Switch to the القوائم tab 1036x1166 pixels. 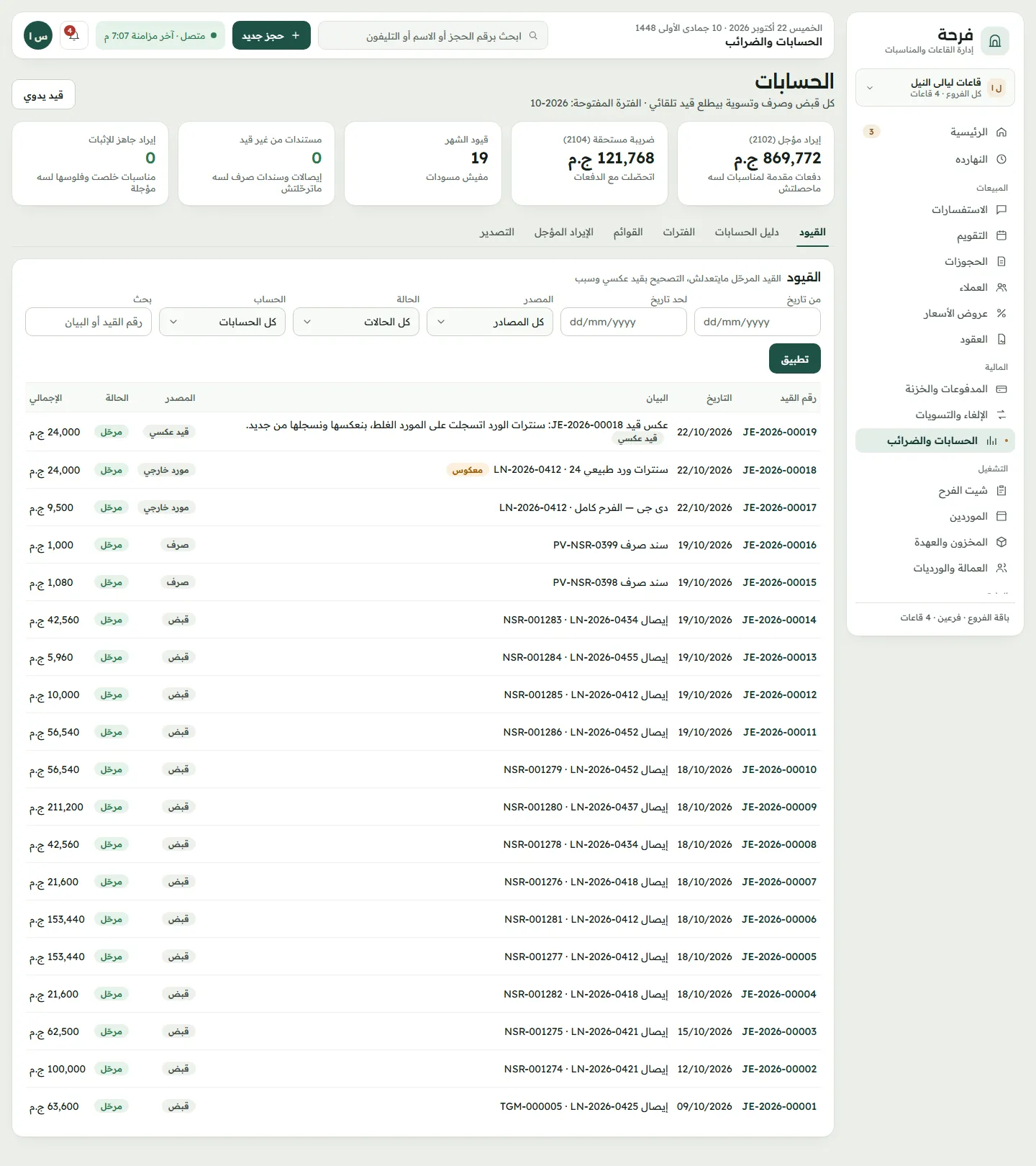pos(628,232)
